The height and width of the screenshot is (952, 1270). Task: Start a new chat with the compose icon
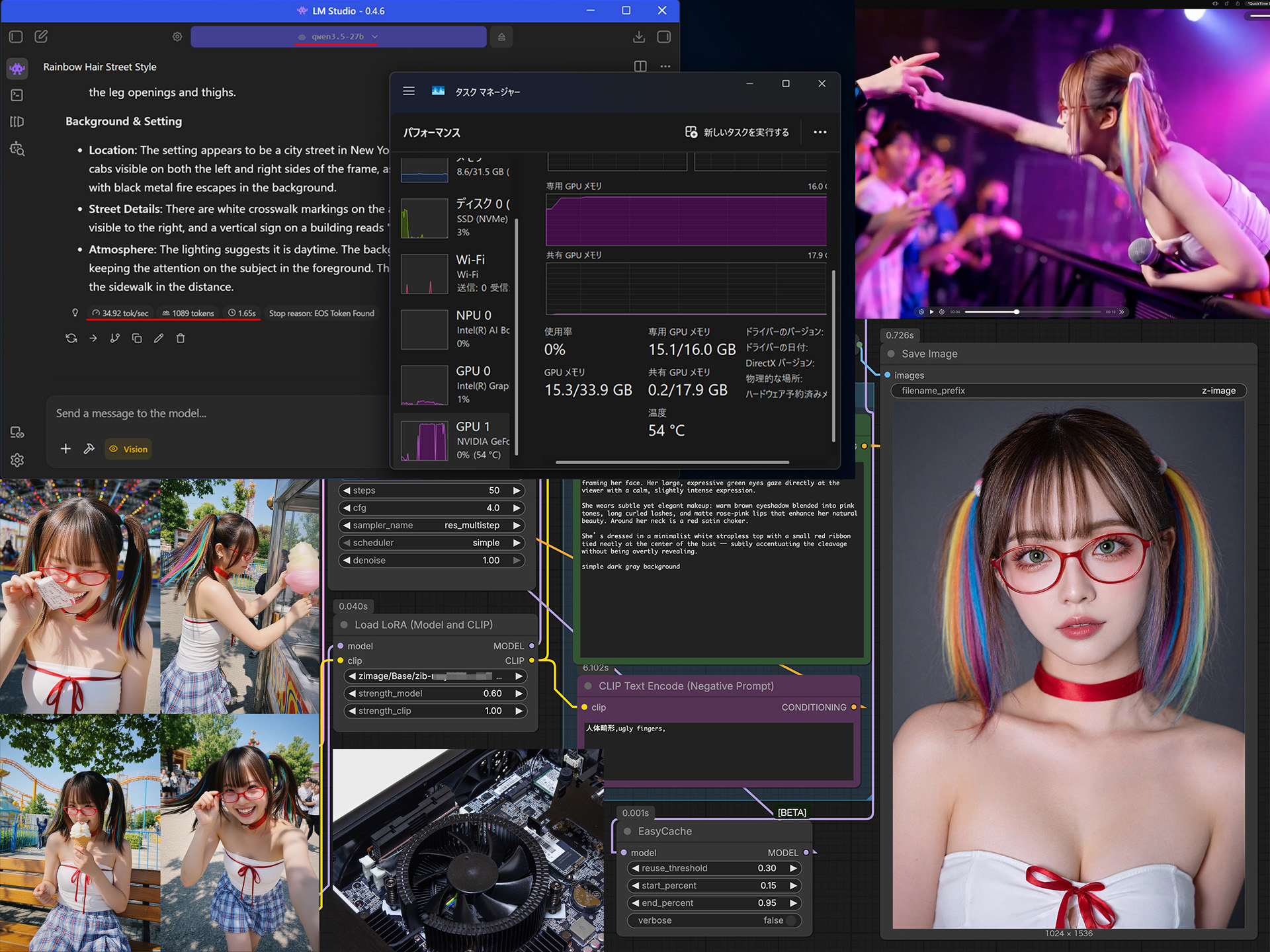point(41,37)
